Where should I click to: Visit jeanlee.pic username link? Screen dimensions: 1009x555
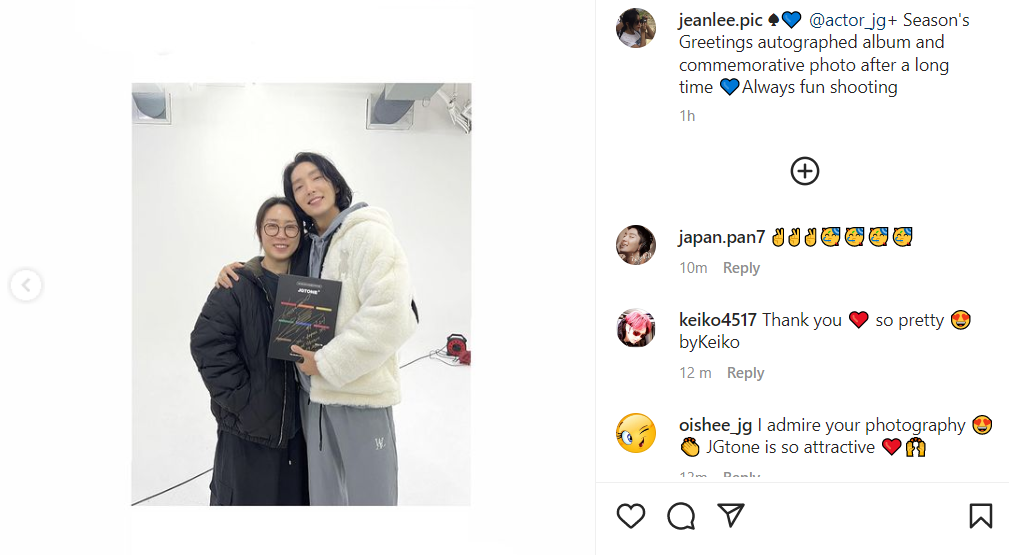tap(721, 21)
